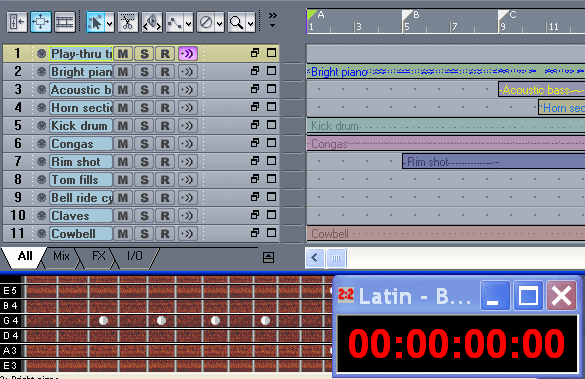The image size is (585, 379).
Task: Arm the Congas track for recording
Action: coord(165,144)
